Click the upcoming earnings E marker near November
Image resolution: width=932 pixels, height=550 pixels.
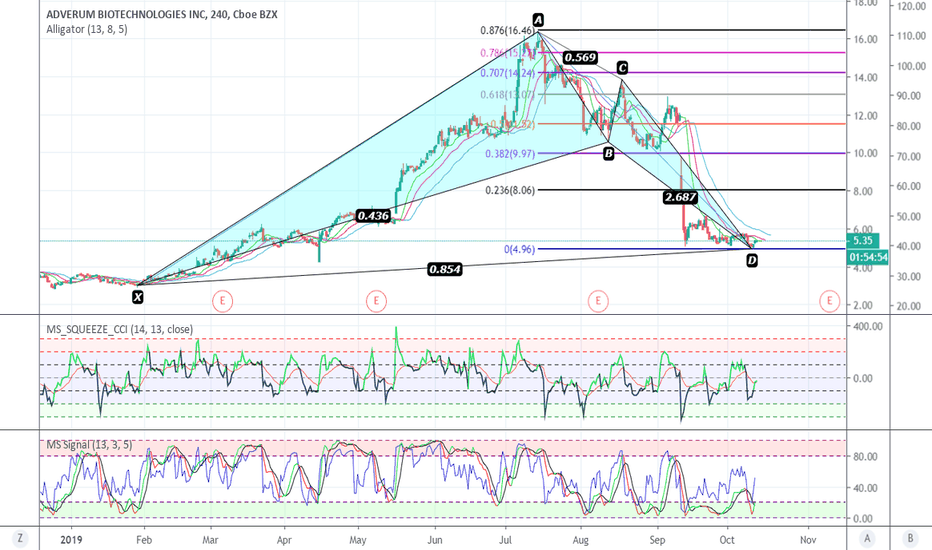click(x=829, y=301)
